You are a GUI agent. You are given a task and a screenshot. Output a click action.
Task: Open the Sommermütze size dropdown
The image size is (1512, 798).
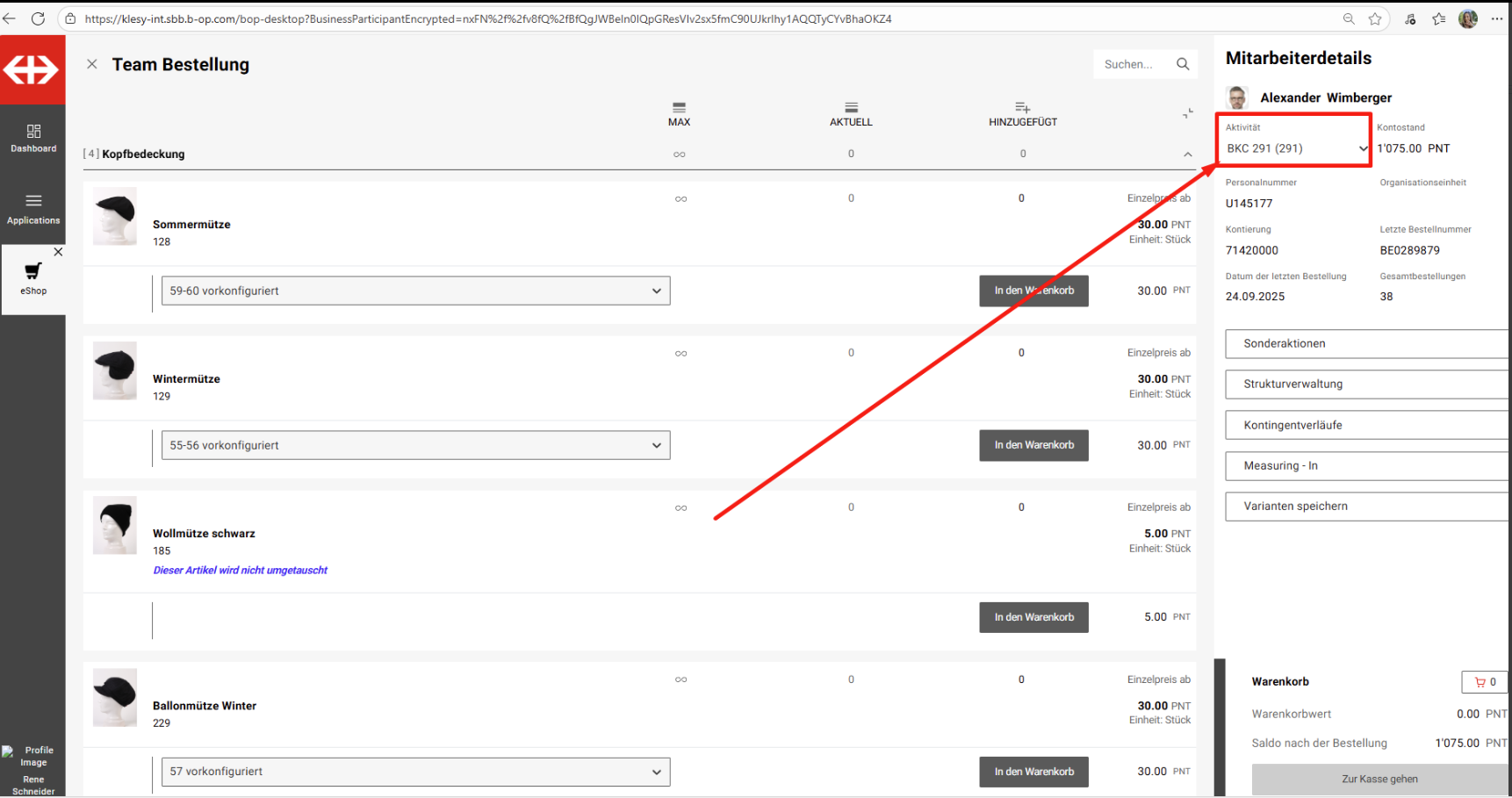pos(415,291)
